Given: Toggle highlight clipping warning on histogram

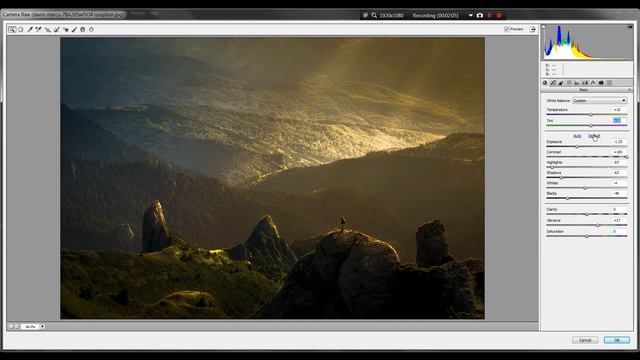Looking at the screenshot, I should point(630,27).
